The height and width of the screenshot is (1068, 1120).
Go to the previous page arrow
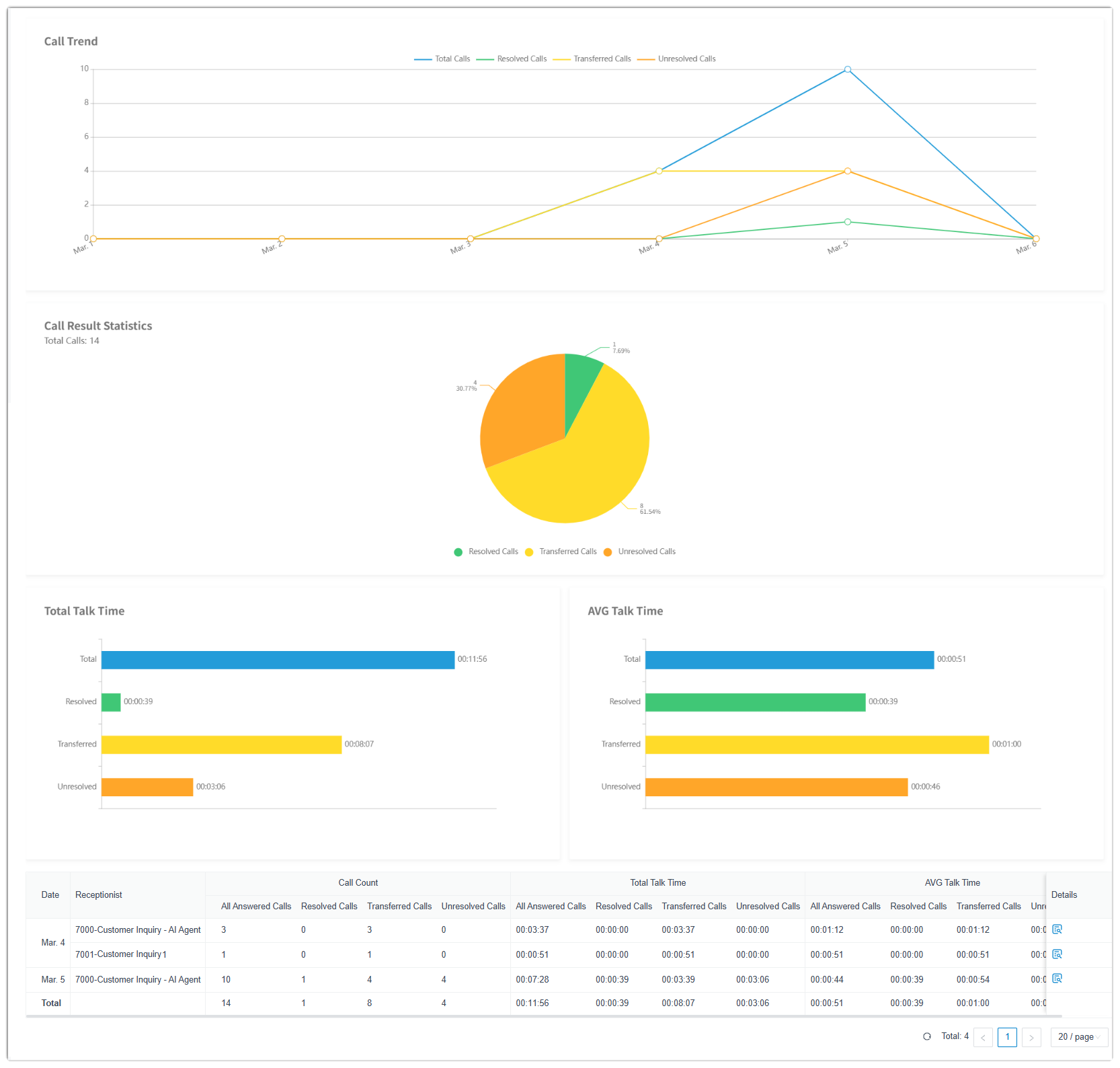(983, 1037)
